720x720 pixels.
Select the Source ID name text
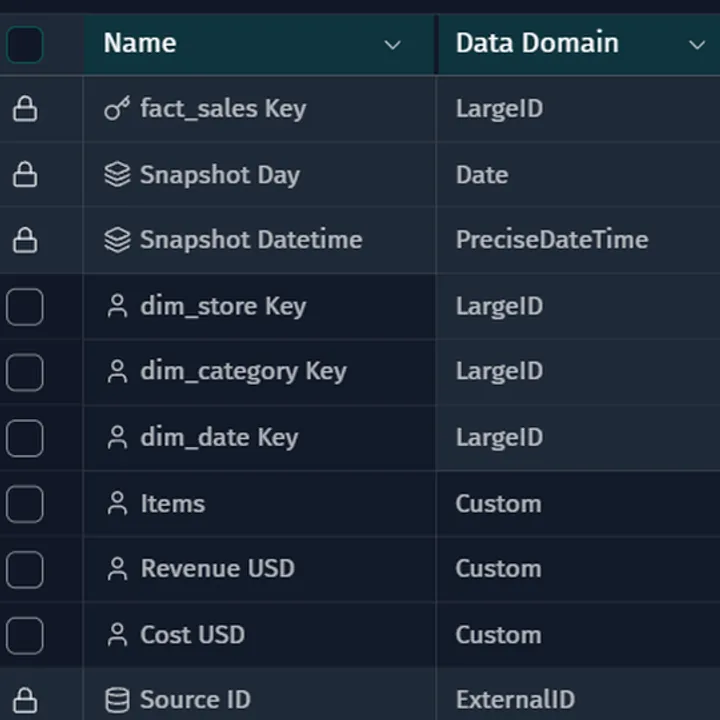pyautogui.click(x=196, y=700)
